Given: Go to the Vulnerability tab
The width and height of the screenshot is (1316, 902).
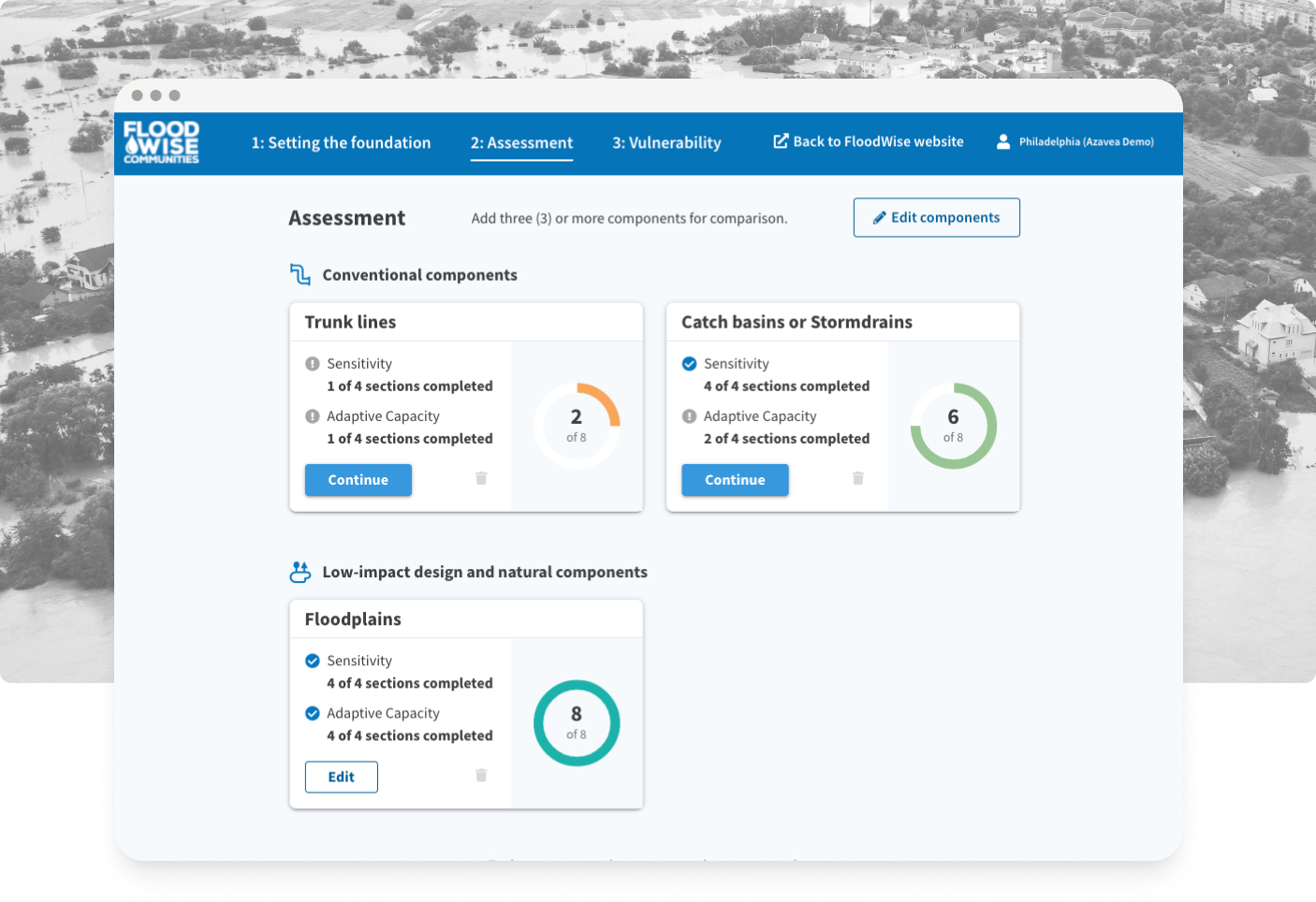Looking at the screenshot, I should (666, 143).
